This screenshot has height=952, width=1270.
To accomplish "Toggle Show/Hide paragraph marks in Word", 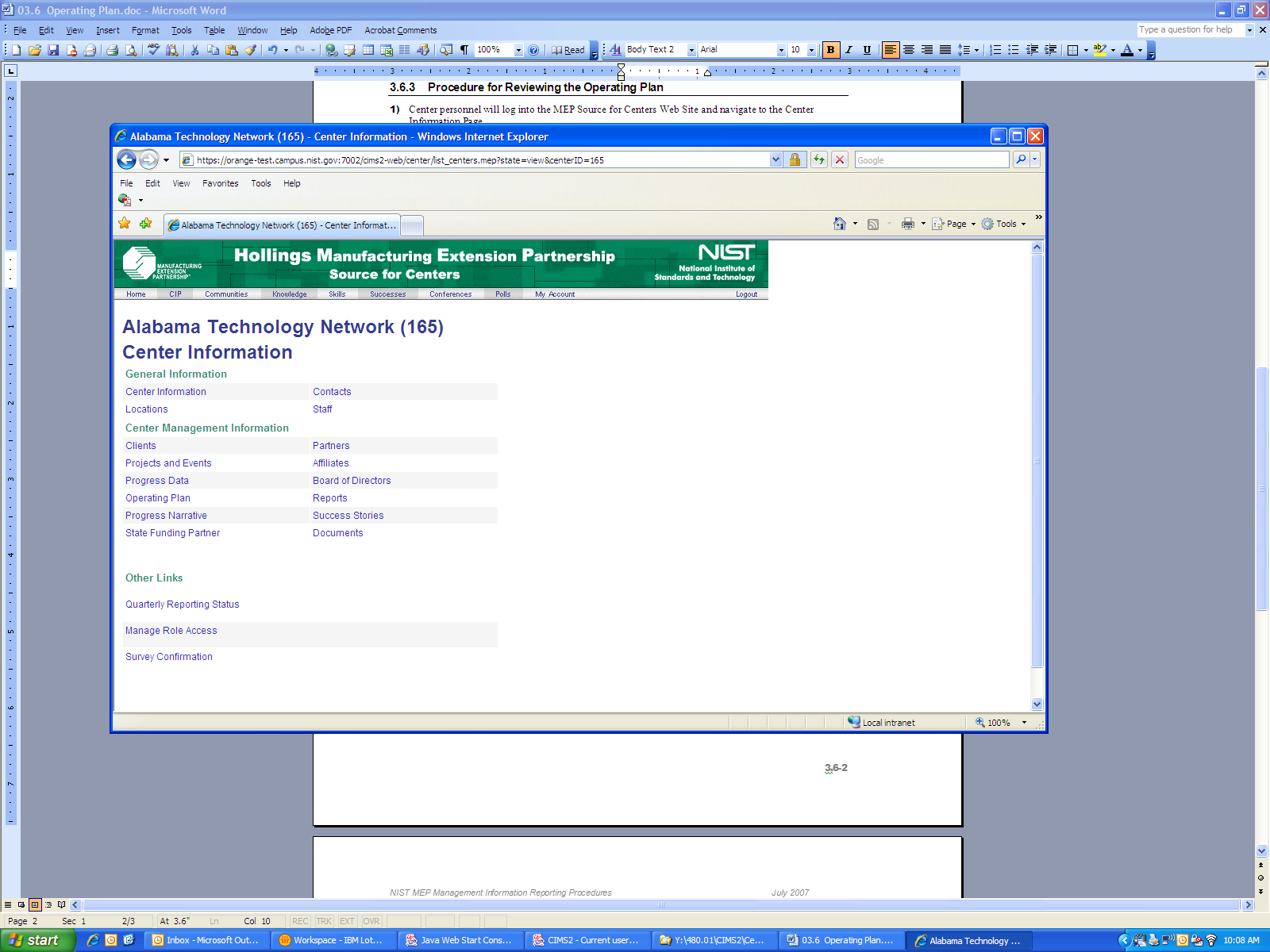I will click(464, 50).
